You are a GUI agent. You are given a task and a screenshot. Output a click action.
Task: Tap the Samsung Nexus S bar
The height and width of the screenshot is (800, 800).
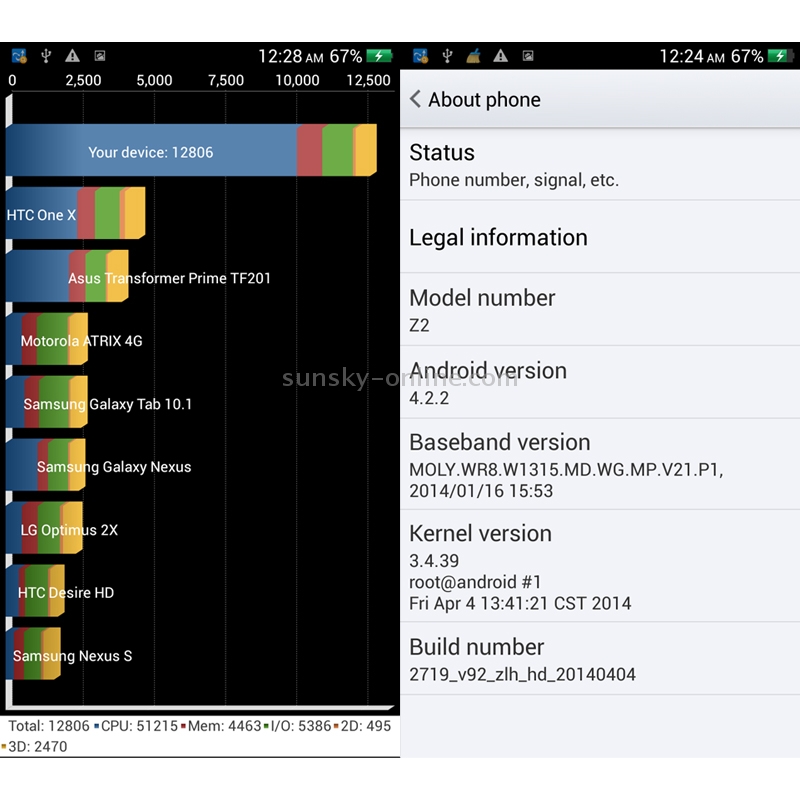click(33, 654)
